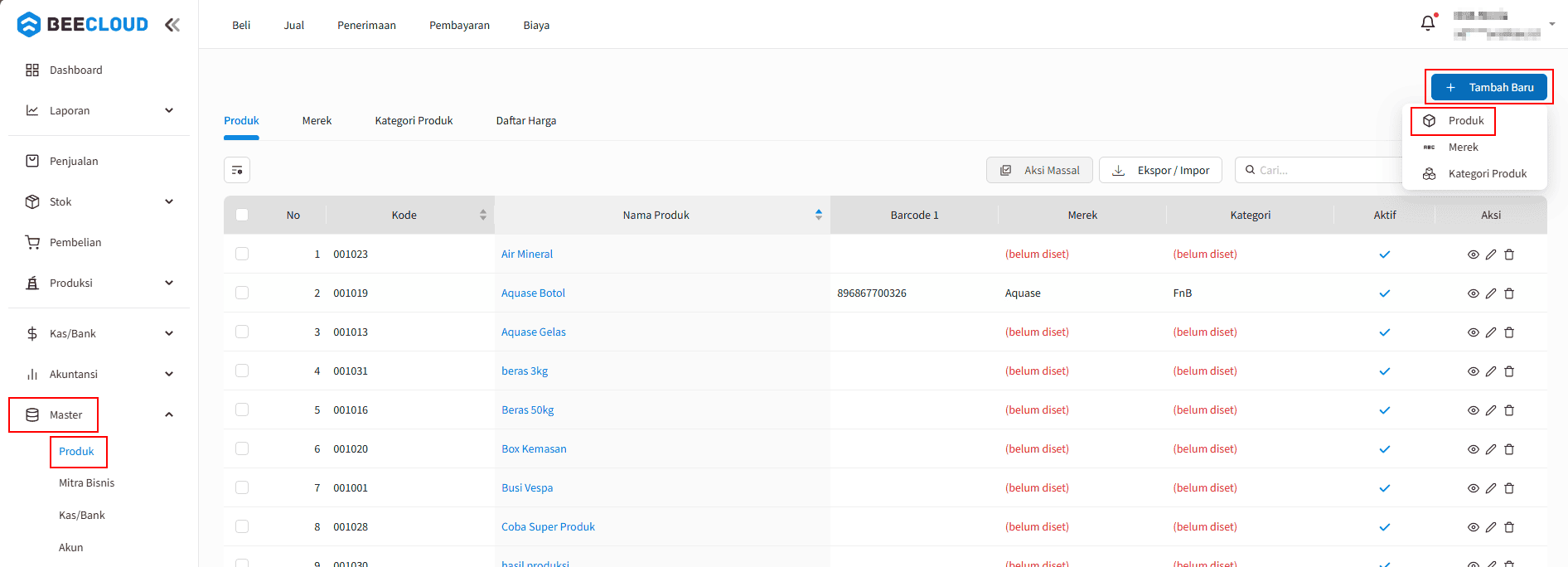
Task: Click the trash icon for Beras 50kg
Action: point(1509,410)
